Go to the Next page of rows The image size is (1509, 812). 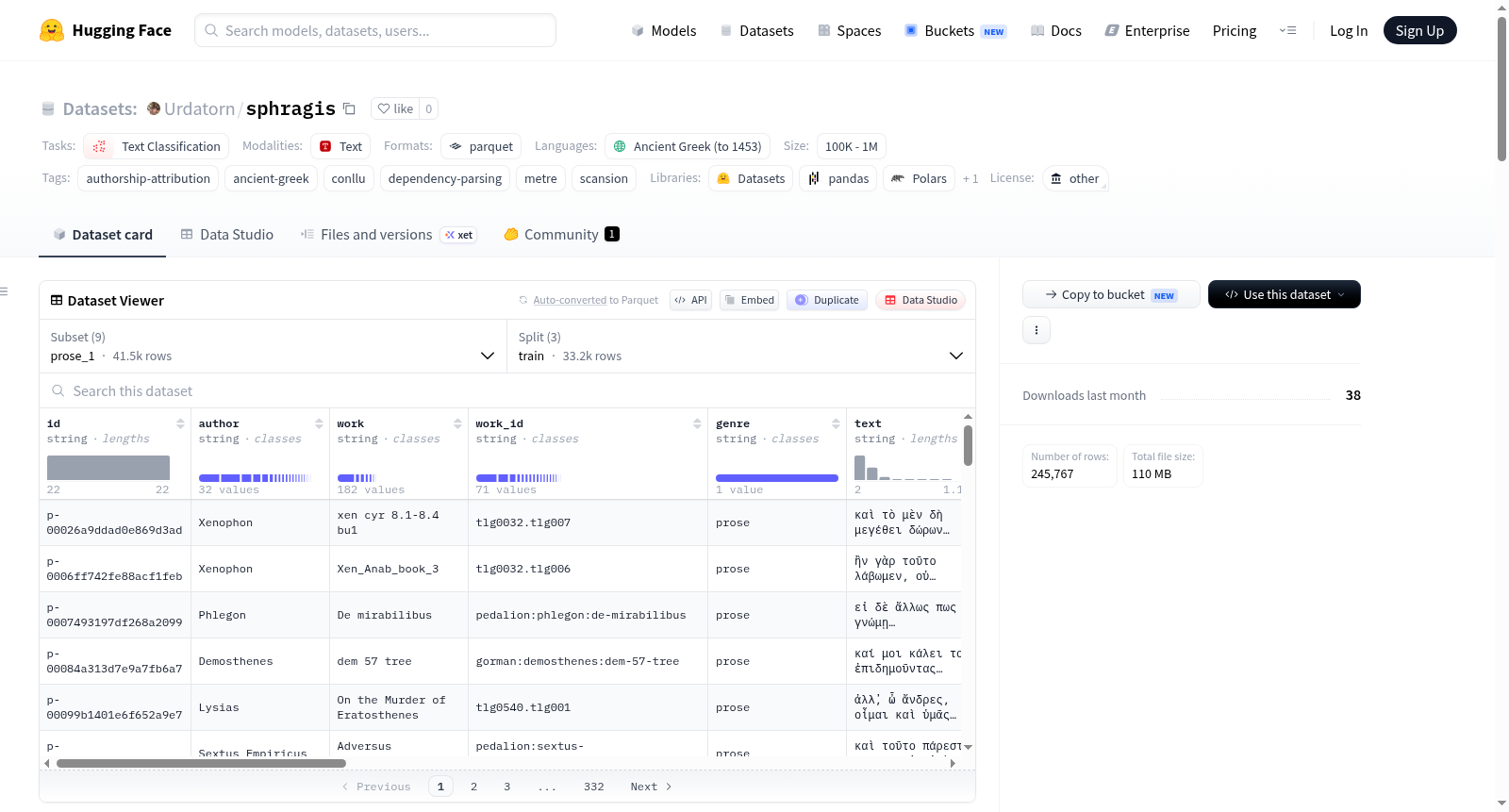tap(651, 787)
